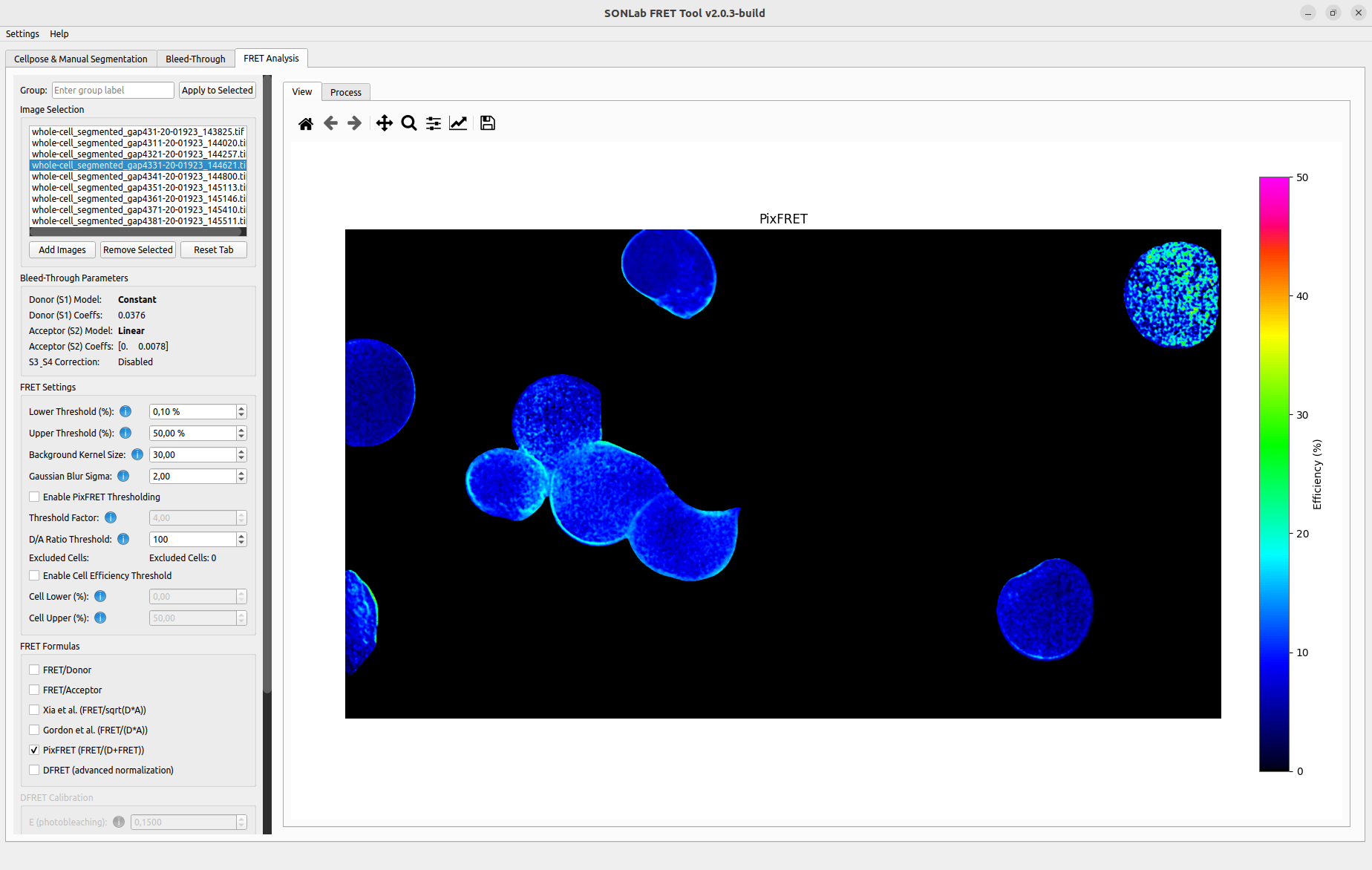The width and height of the screenshot is (1372, 870).
Task: Open the configure subplots sliders icon
Action: (434, 123)
